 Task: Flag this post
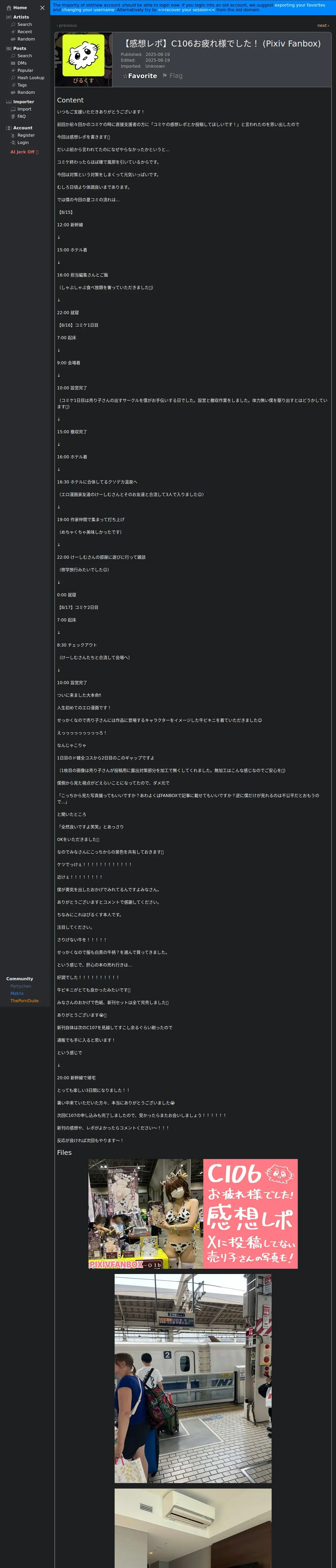click(172, 76)
